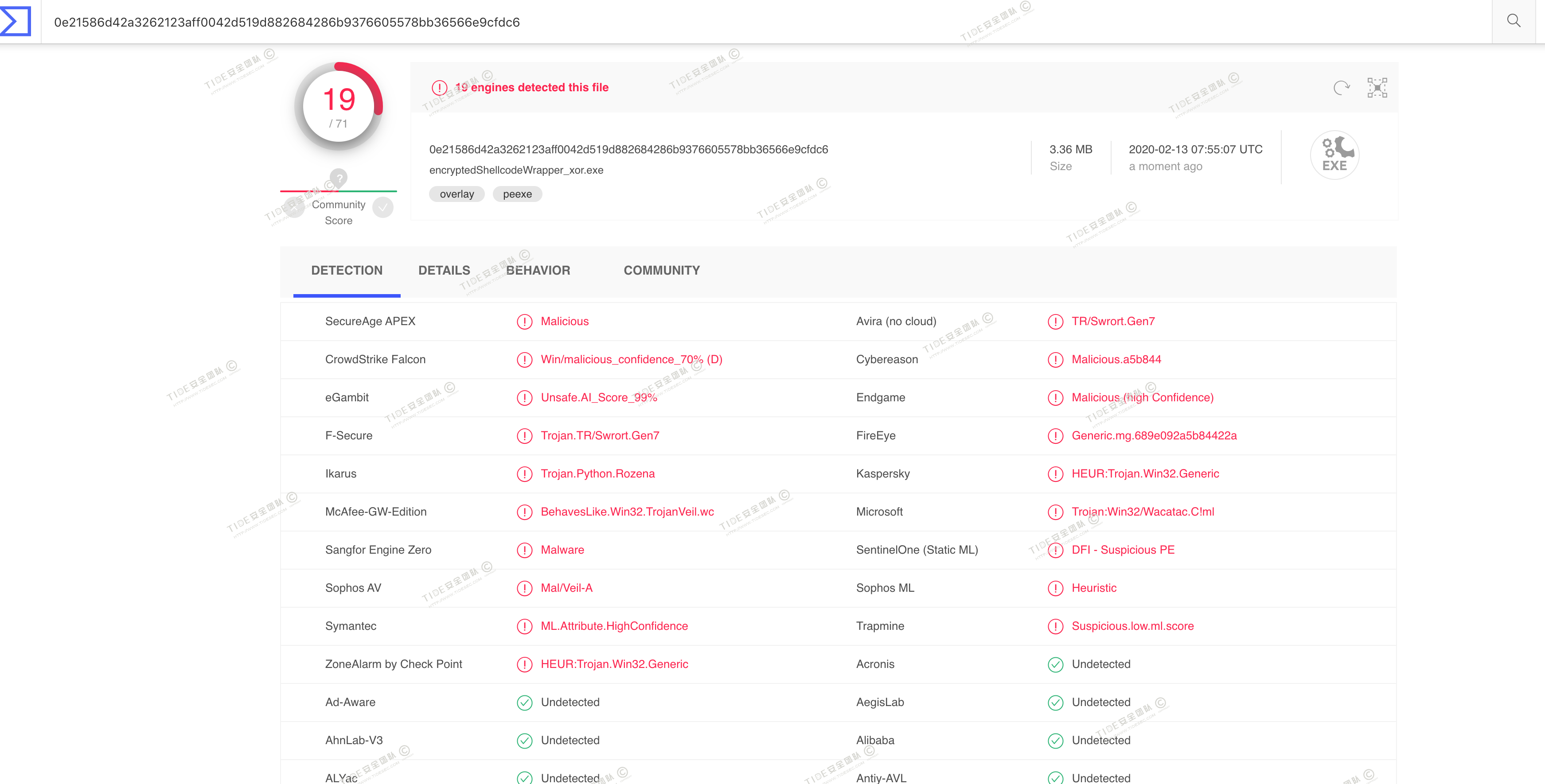The width and height of the screenshot is (1545, 784).
Task: Vote malicious with community X button
Action: point(294,207)
